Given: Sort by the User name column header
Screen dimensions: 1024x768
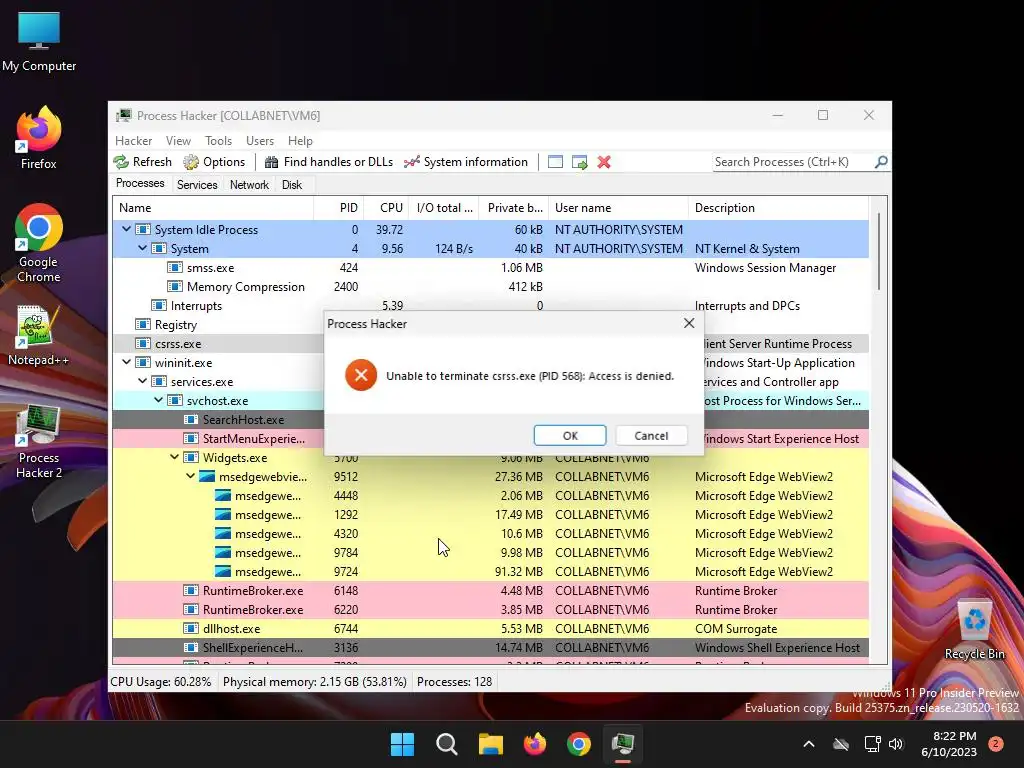Looking at the screenshot, I should [x=618, y=208].
